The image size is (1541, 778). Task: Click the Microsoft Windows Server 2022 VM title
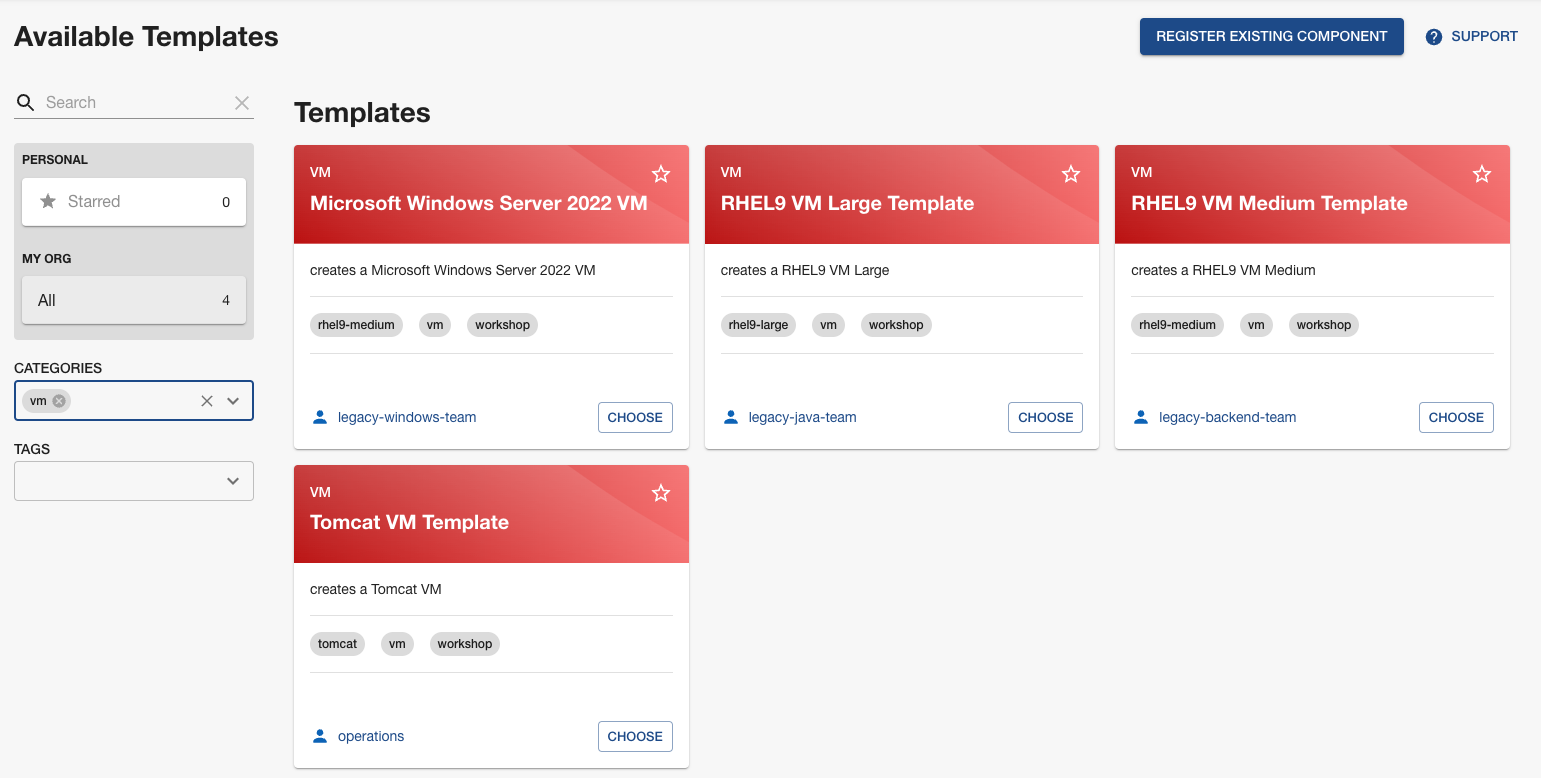479,203
